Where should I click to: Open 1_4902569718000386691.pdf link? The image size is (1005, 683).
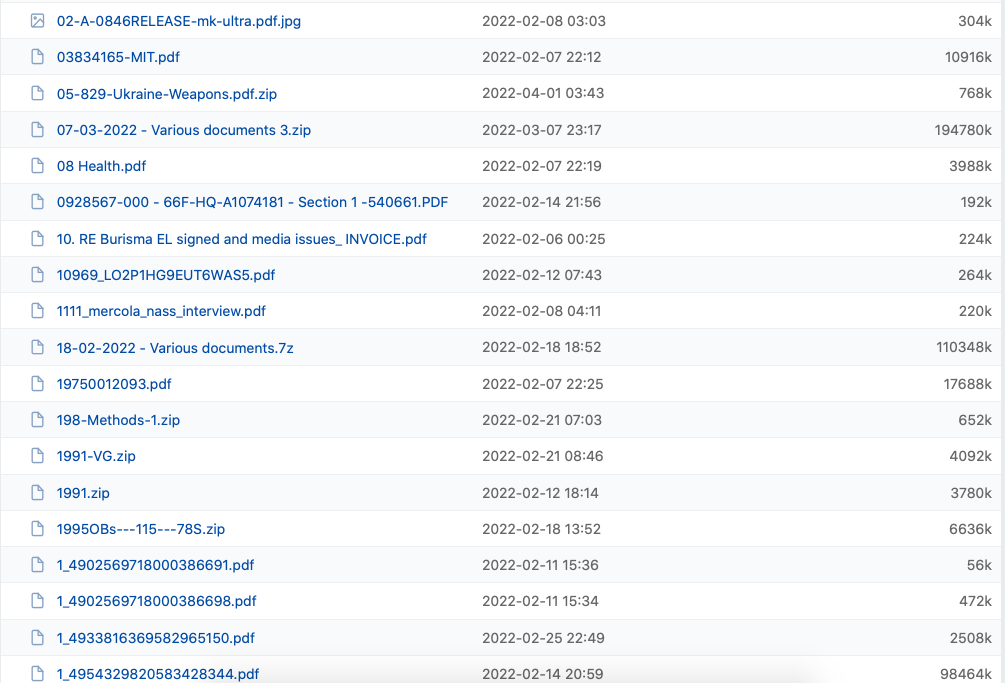pyautogui.click(x=155, y=564)
